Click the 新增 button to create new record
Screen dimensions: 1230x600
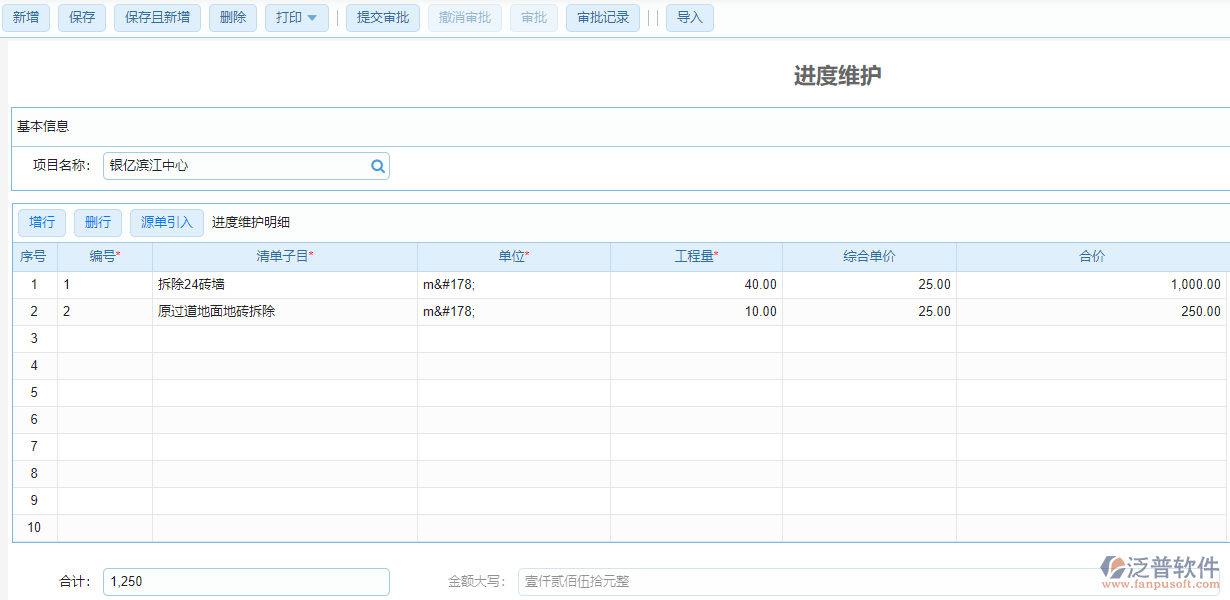point(26,17)
